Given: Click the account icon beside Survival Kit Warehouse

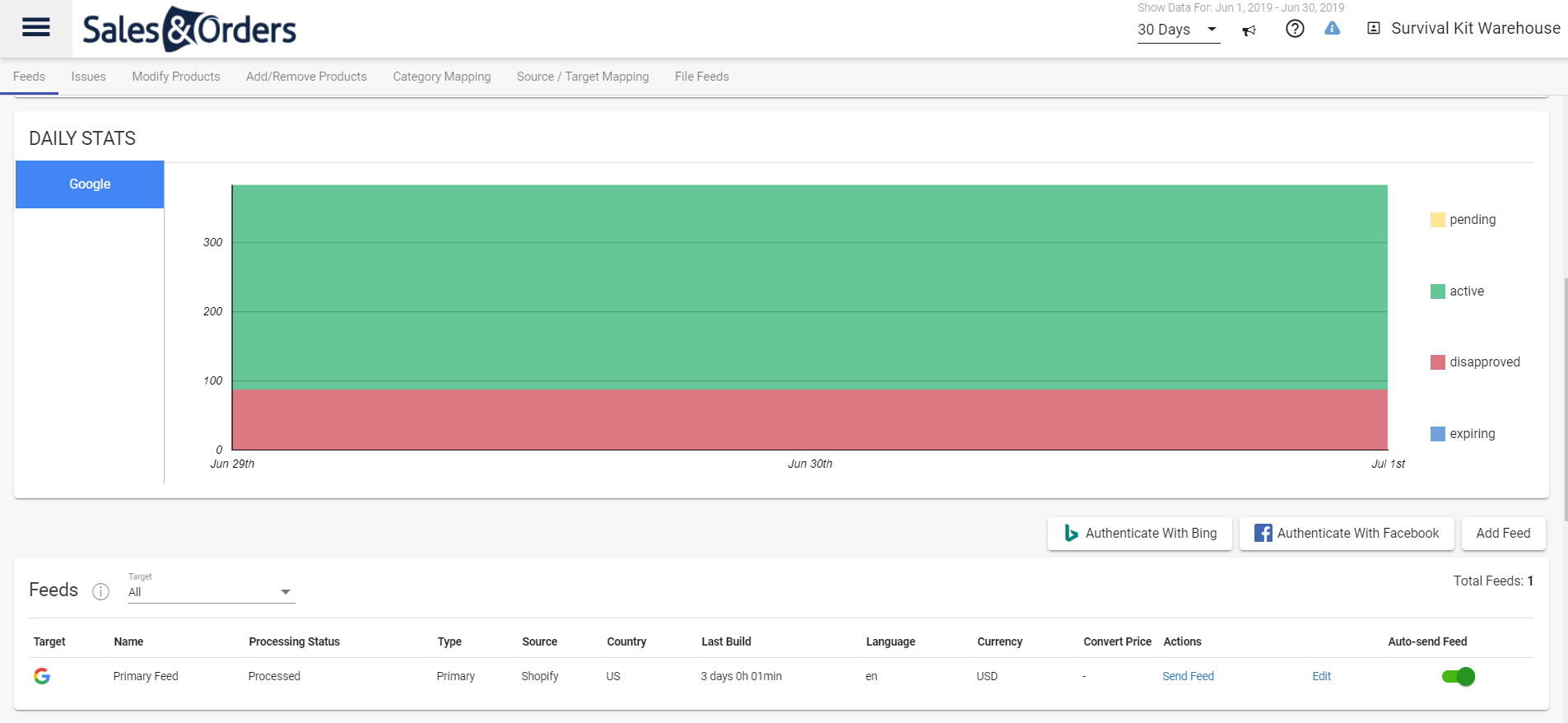Looking at the screenshot, I should click(1374, 29).
